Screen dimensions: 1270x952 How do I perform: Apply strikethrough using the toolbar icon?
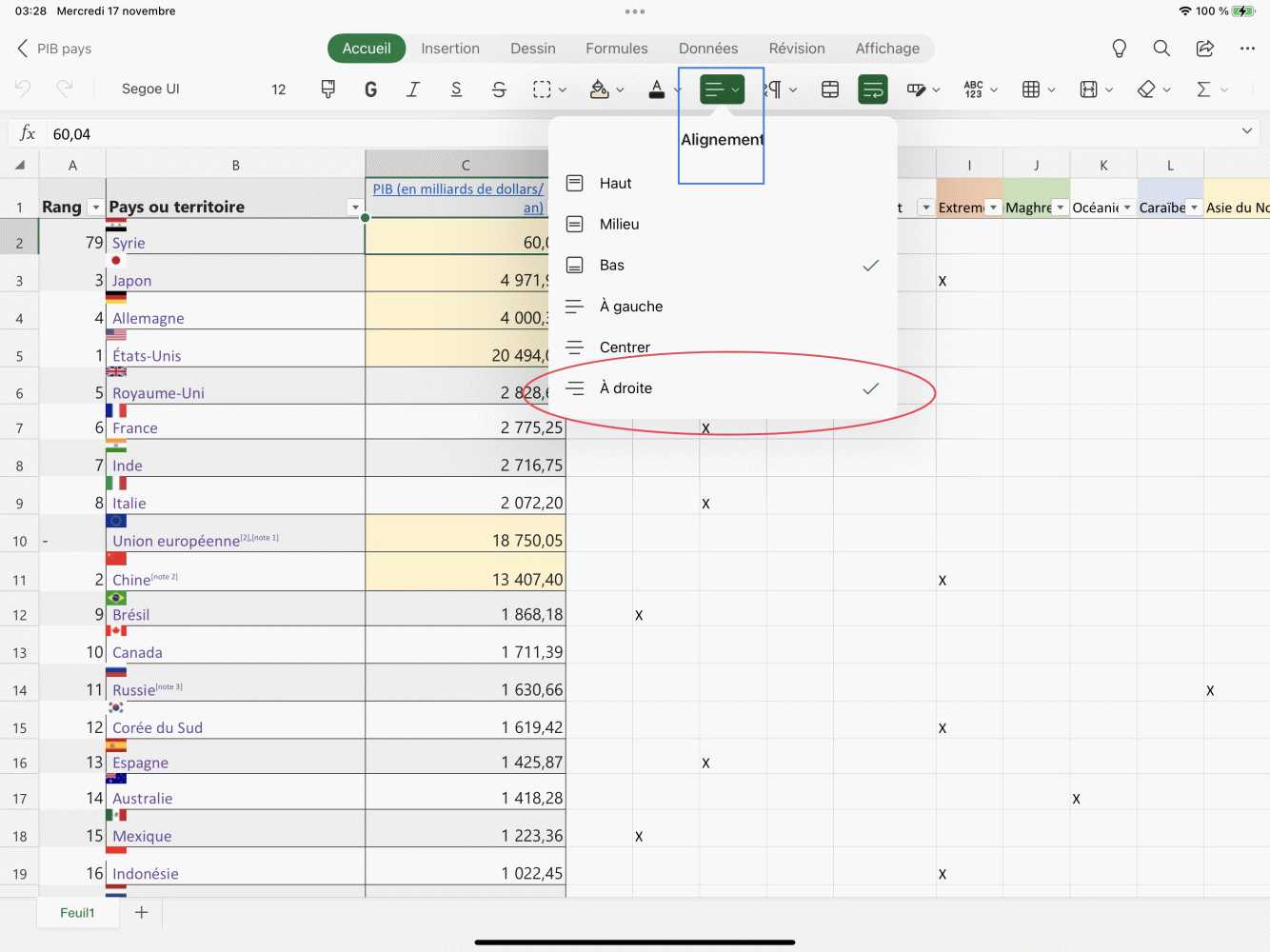pos(499,89)
